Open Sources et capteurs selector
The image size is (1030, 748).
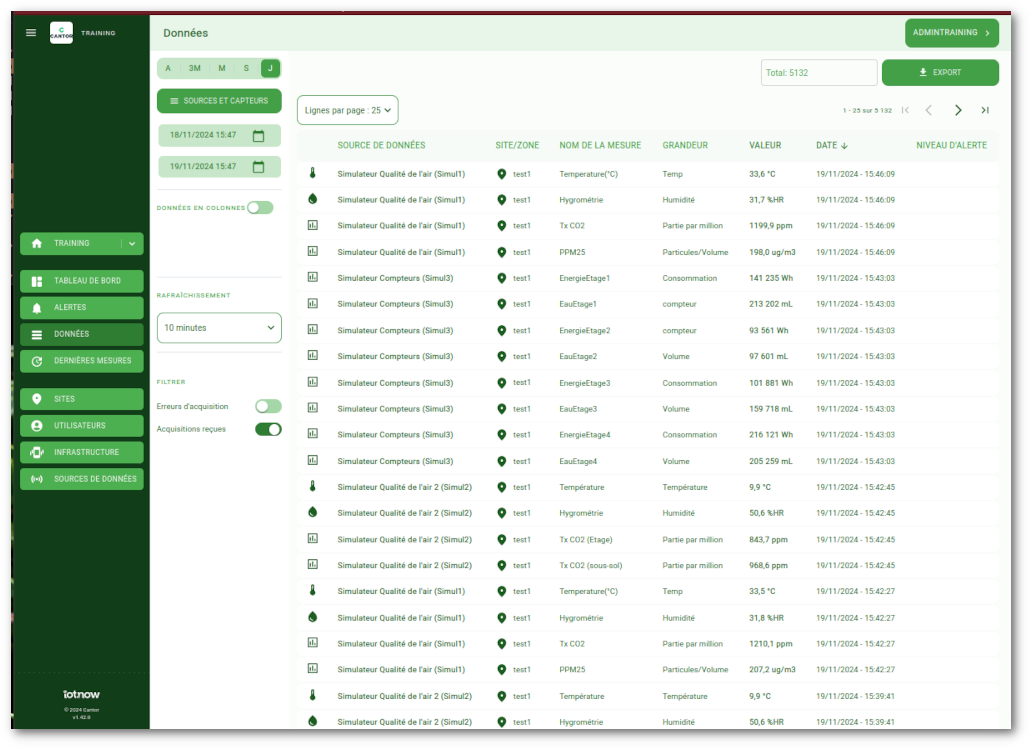coord(219,101)
